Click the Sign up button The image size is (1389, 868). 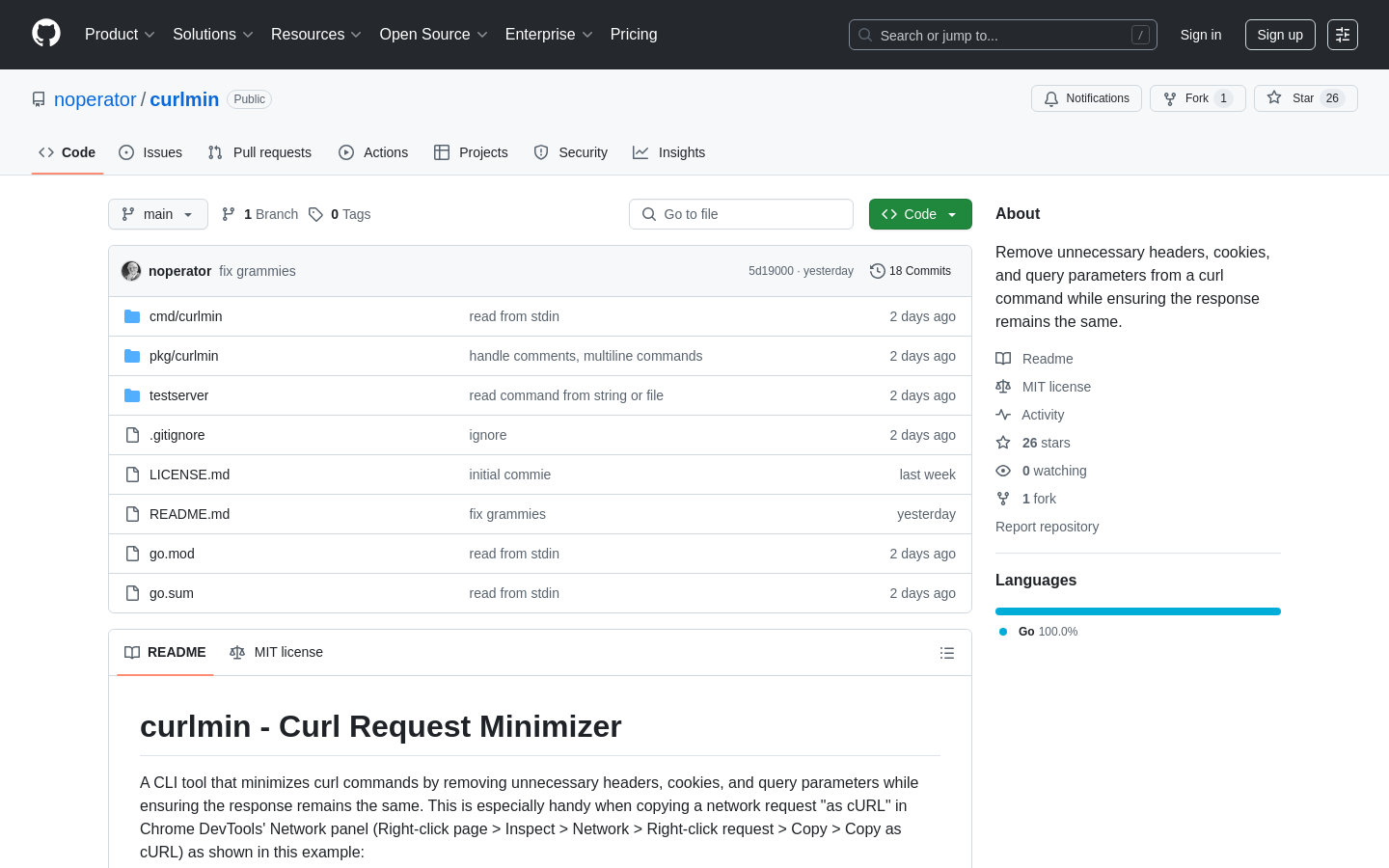point(1280,35)
